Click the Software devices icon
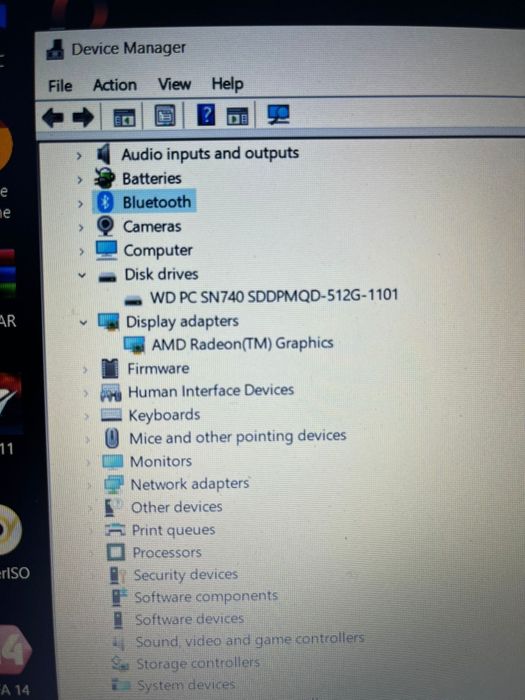Image resolution: width=525 pixels, height=700 pixels. point(118,620)
